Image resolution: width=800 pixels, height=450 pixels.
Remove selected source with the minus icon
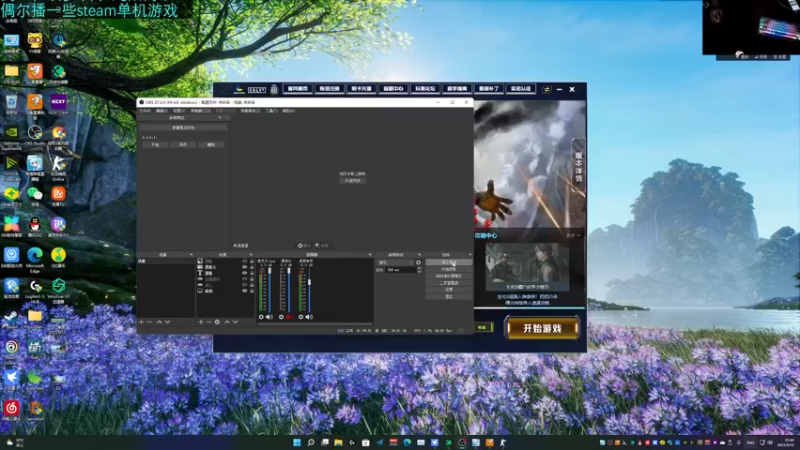point(209,322)
